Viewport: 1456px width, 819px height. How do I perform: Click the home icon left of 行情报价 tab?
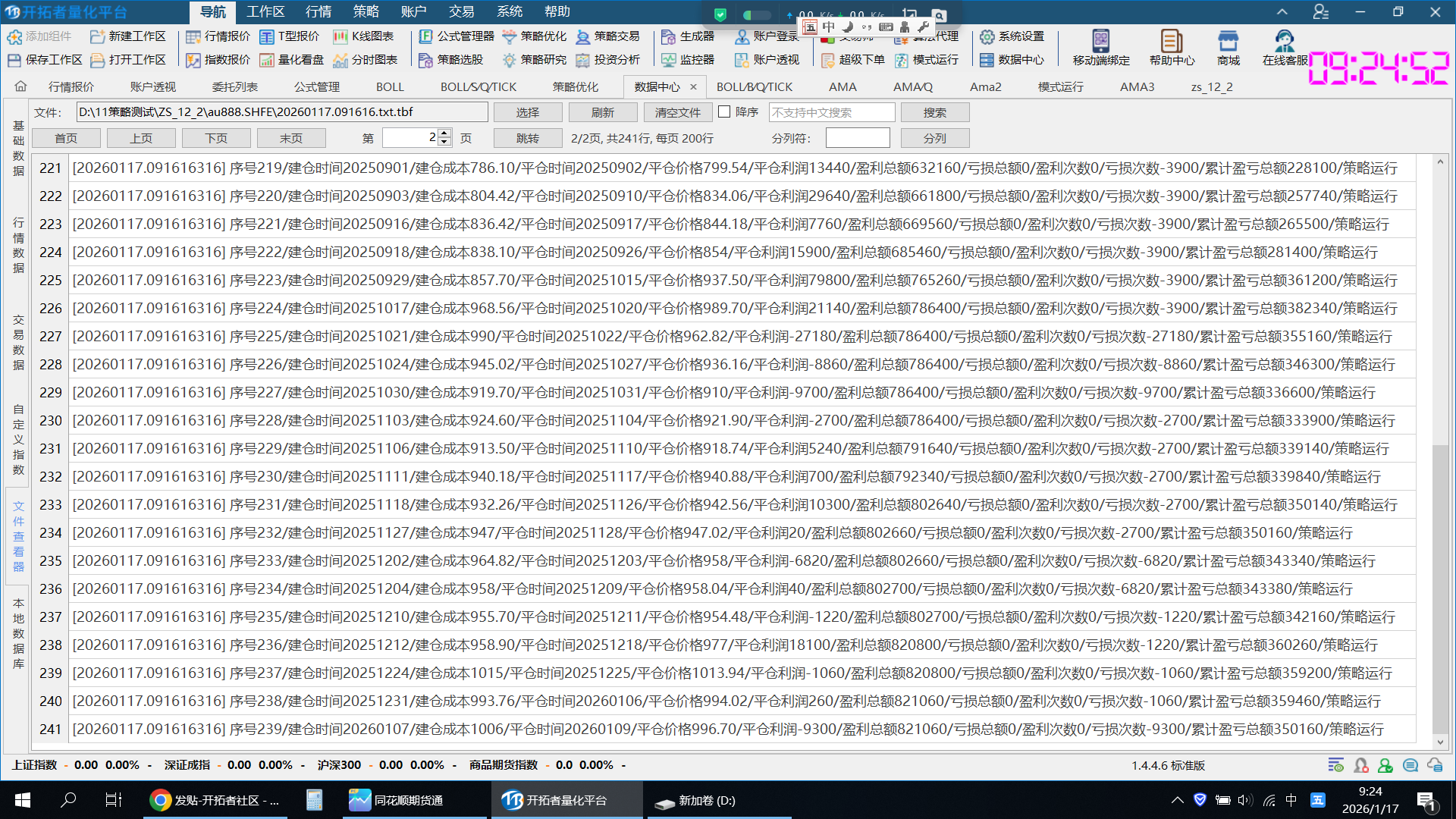click(x=20, y=86)
